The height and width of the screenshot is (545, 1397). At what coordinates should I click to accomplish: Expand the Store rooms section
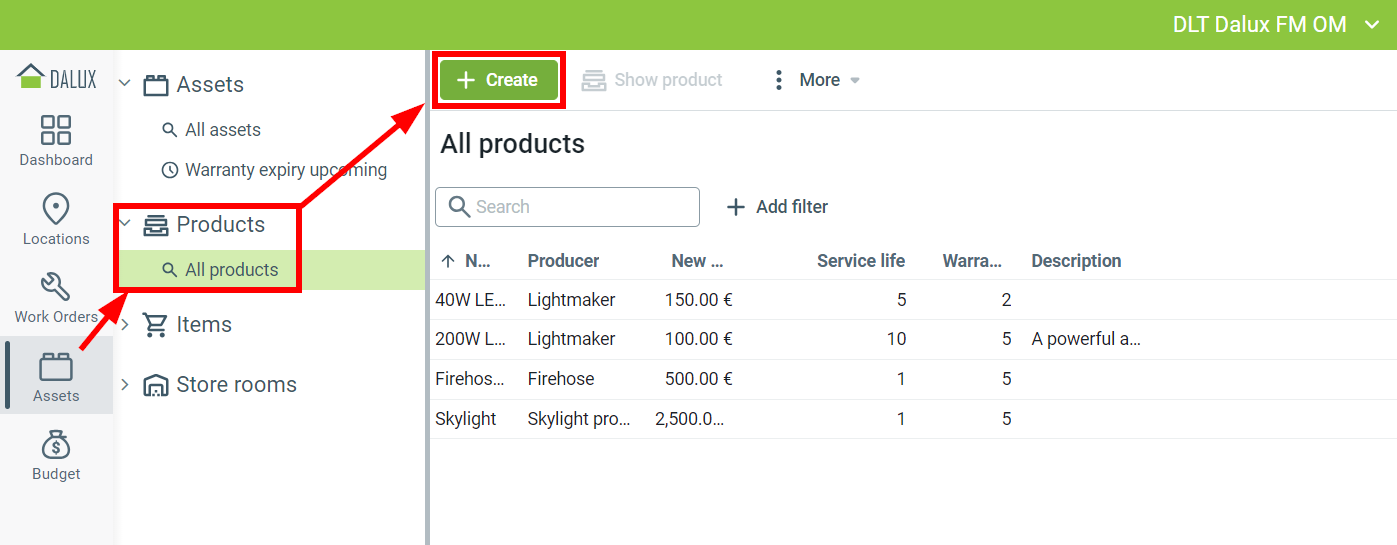pos(125,385)
